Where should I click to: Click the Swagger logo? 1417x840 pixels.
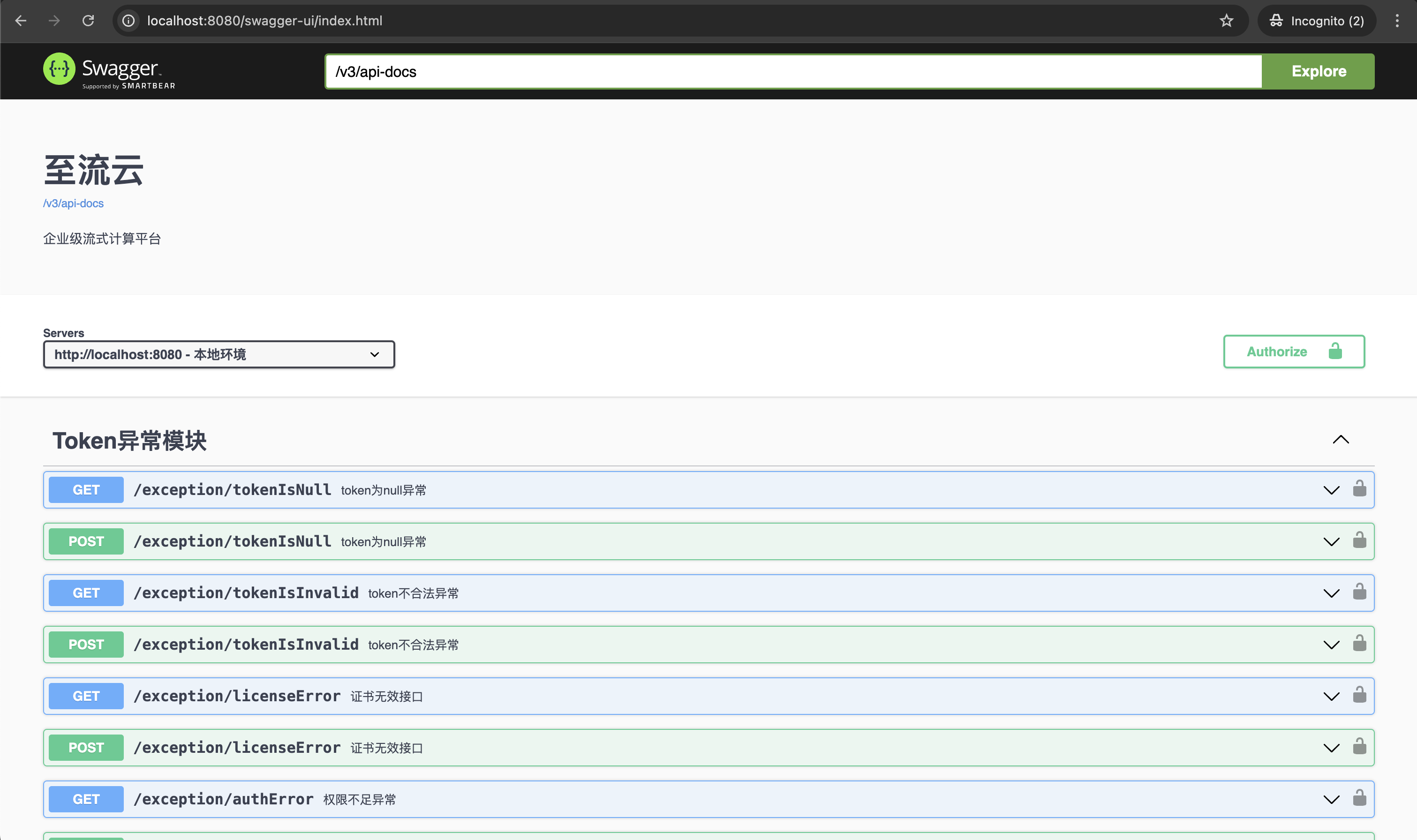109,71
